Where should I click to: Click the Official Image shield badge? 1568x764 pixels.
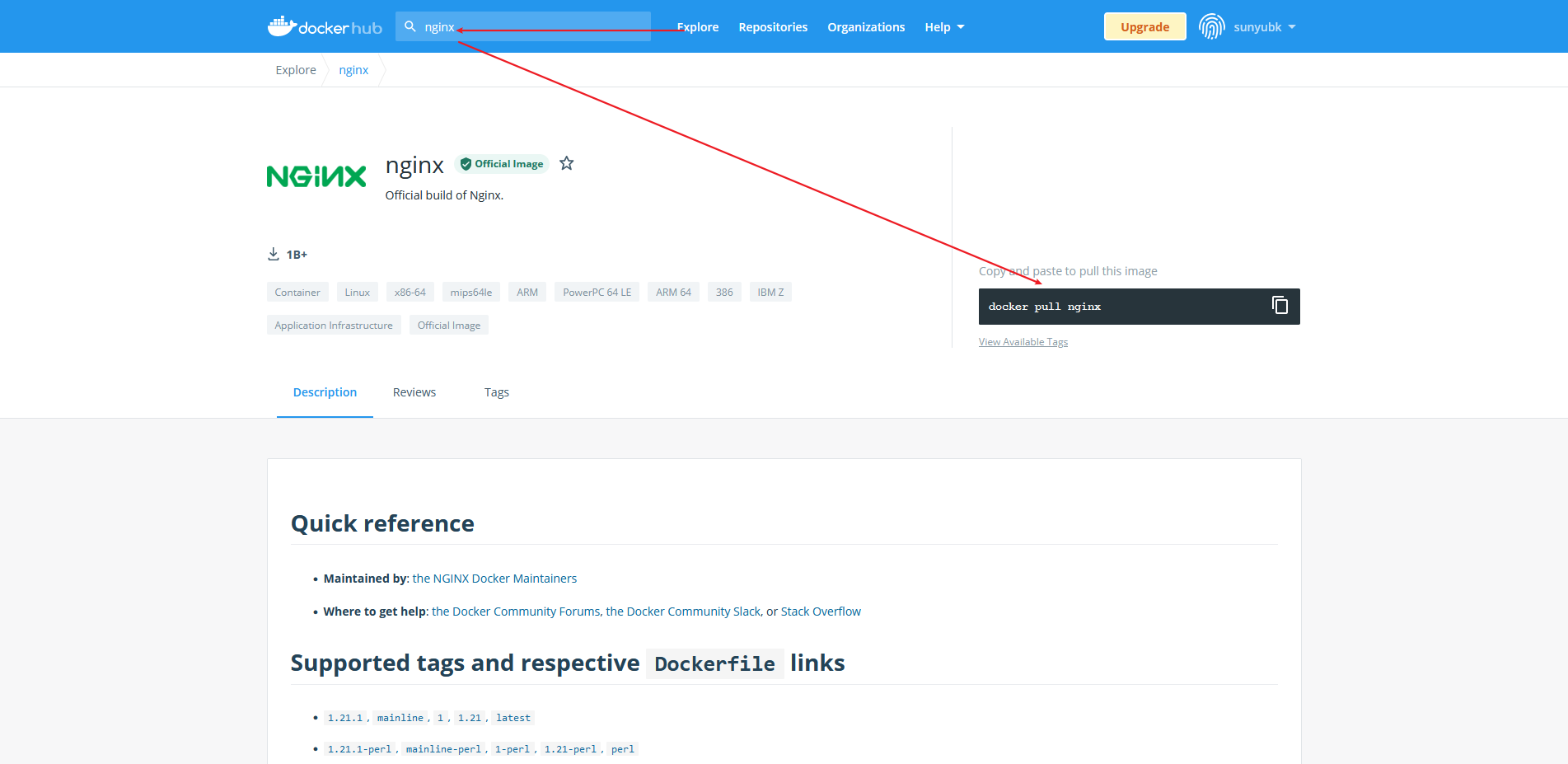pyautogui.click(x=501, y=164)
